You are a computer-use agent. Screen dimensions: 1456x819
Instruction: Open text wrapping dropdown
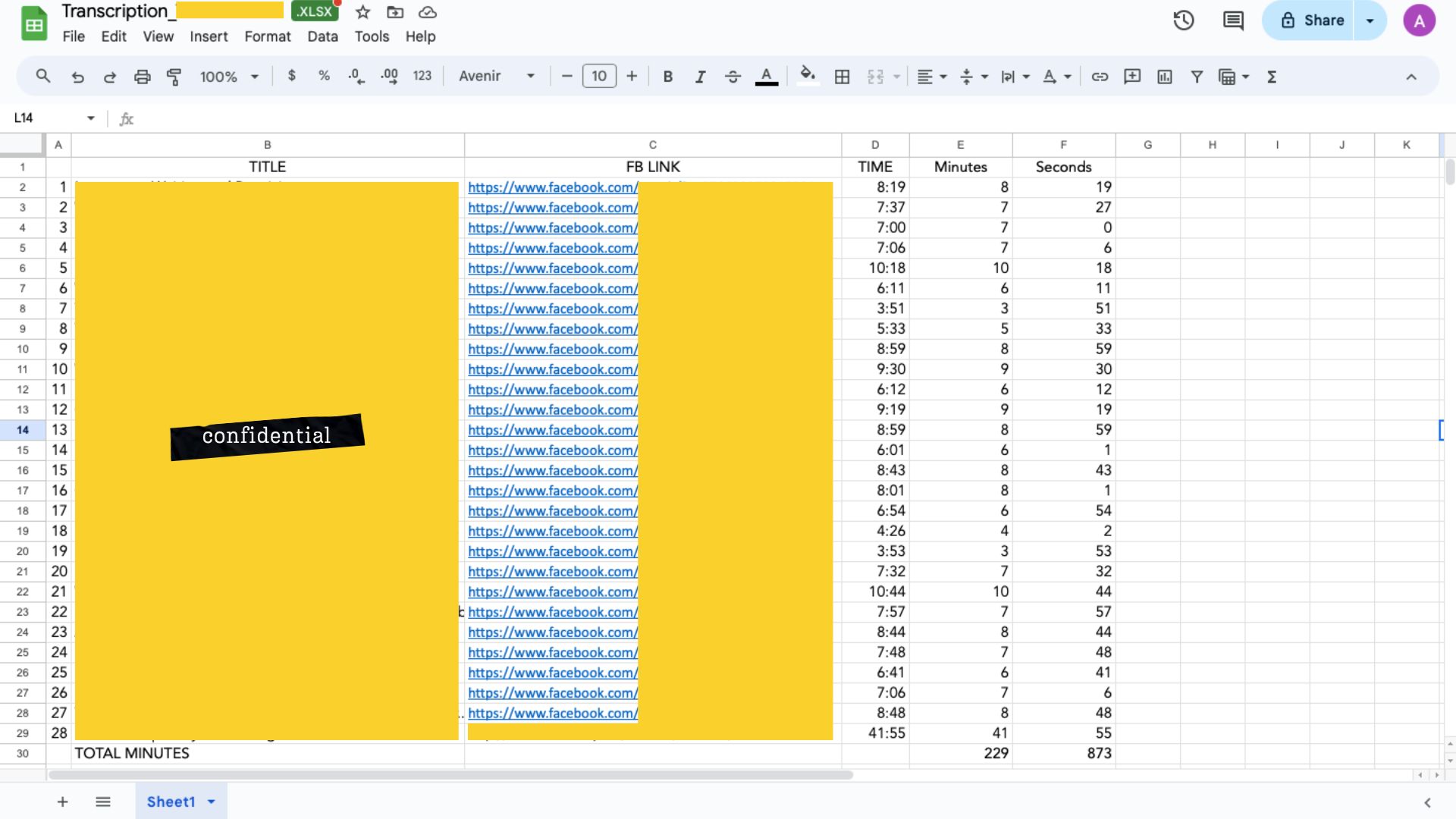pos(1015,77)
